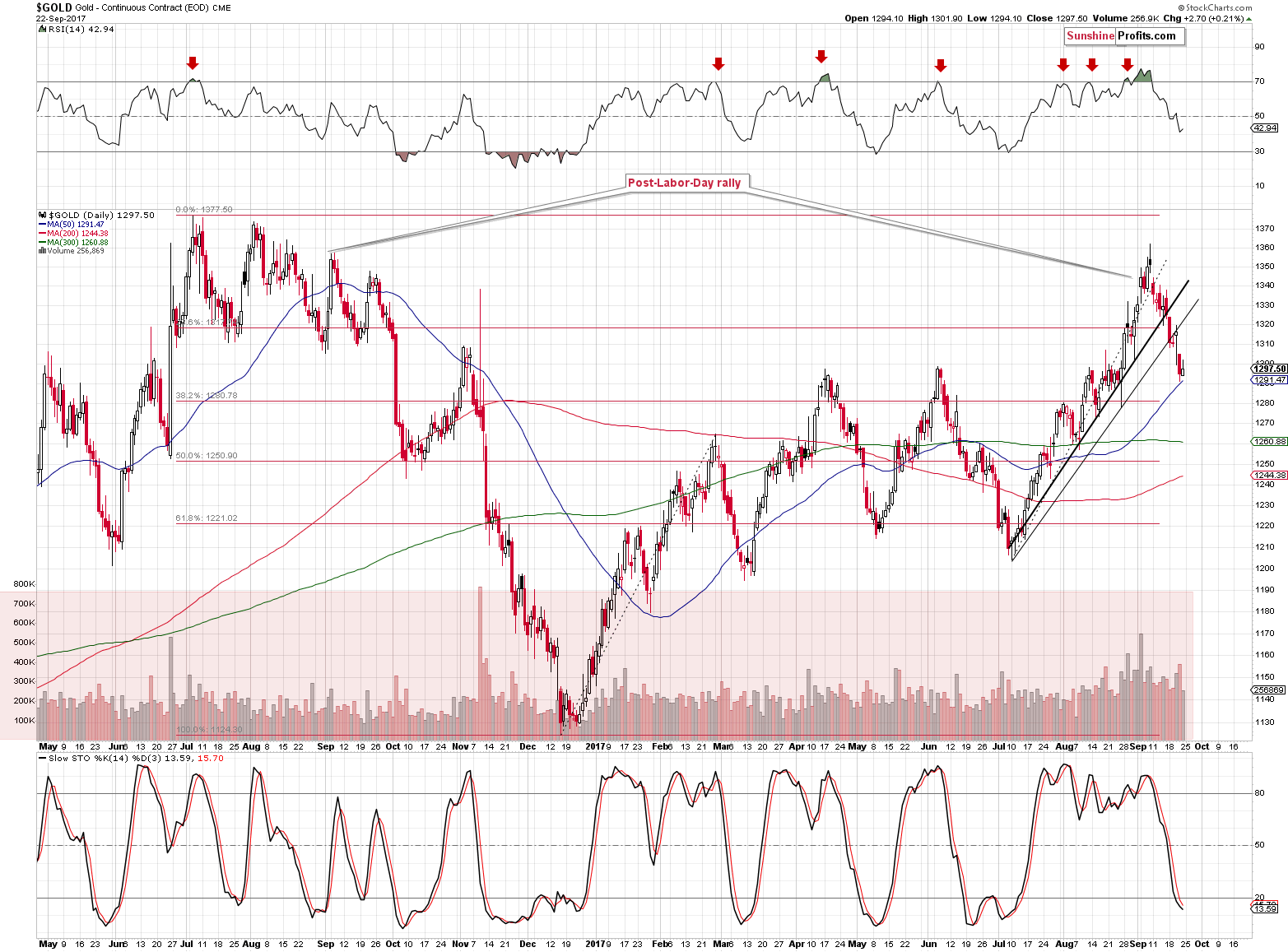The image size is (1288, 952).
Task: Click the 42.94 RSI value tag
Action: [1264, 128]
